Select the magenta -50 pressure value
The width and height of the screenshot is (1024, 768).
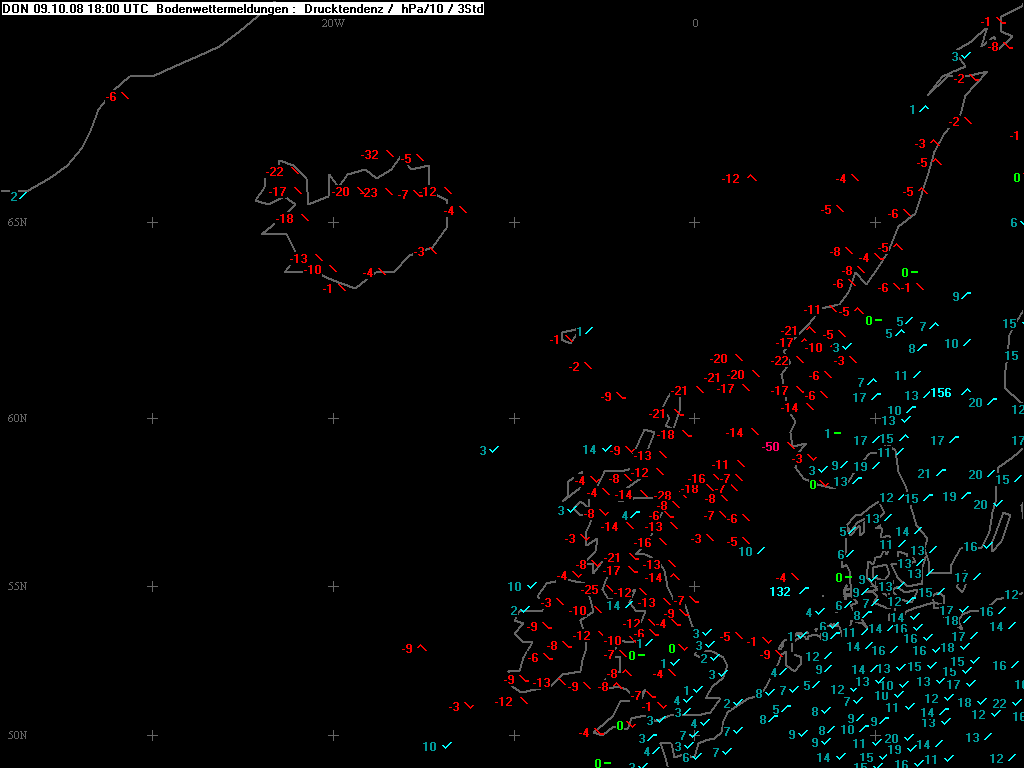tap(770, 446)
